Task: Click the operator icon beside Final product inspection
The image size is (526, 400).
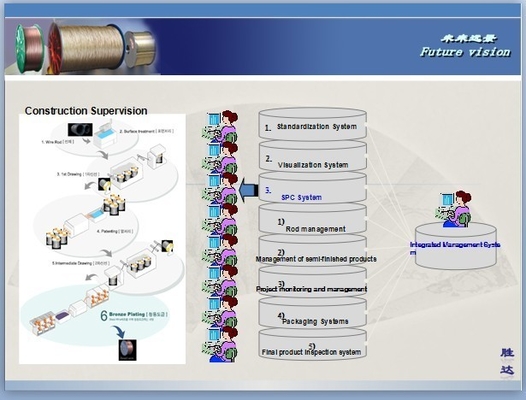Action: point(220,344)
